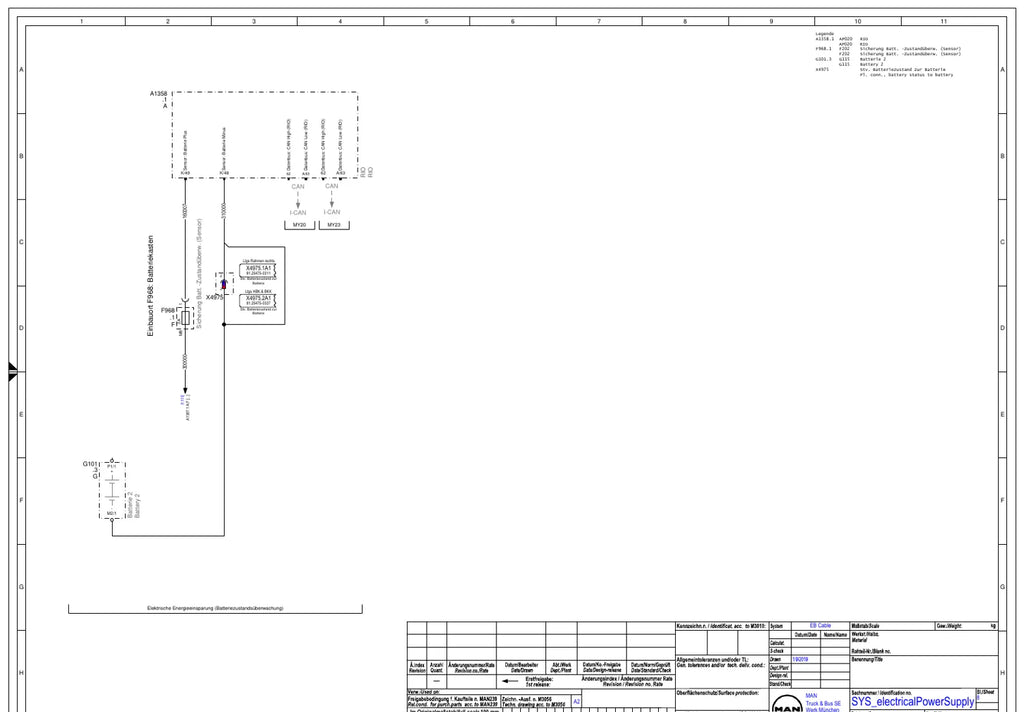Select the G101 battery symbol
This screenshot has height=712, width=1024.
click(112, 491)
